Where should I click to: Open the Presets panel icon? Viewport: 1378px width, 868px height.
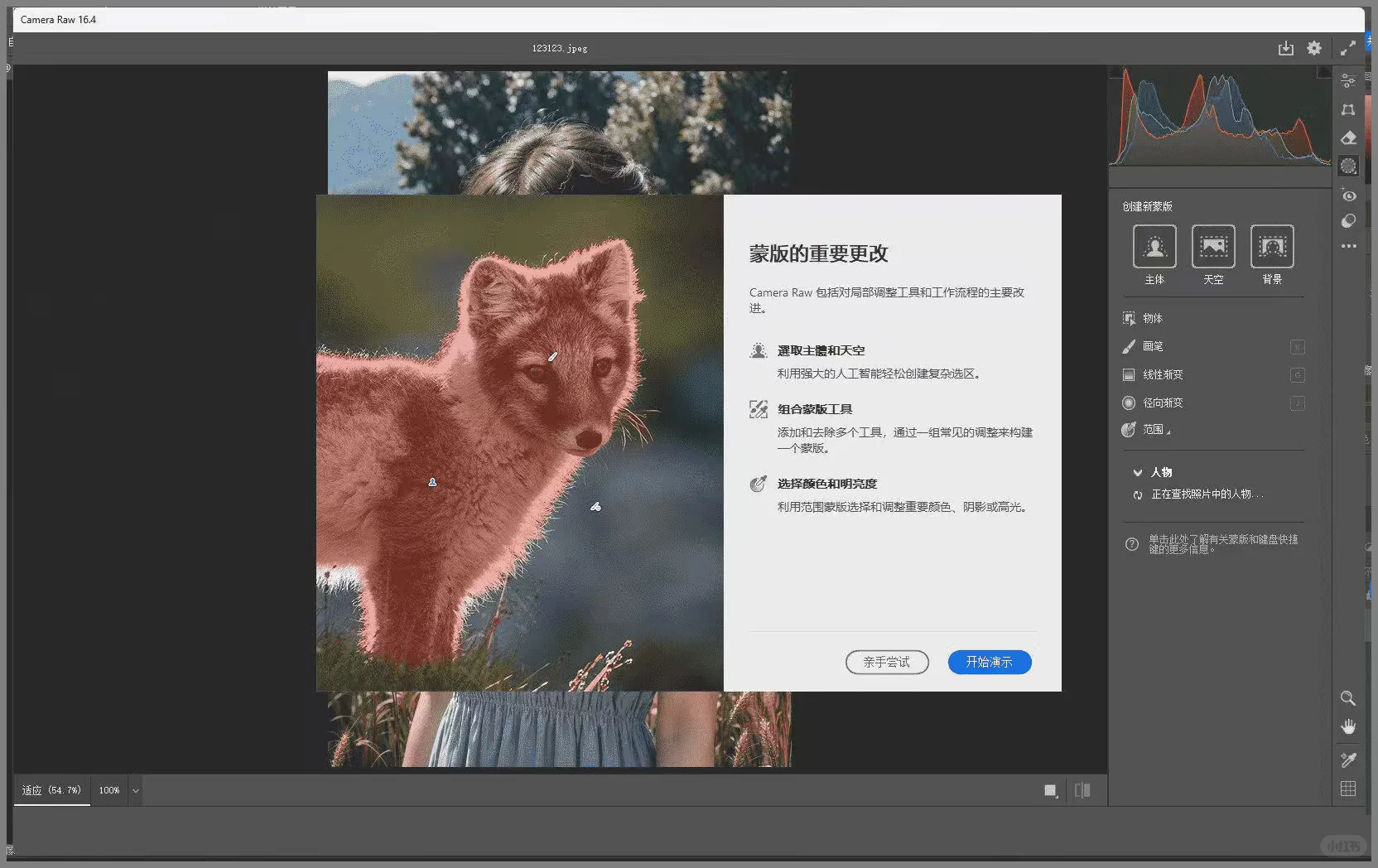[1348, 221]
